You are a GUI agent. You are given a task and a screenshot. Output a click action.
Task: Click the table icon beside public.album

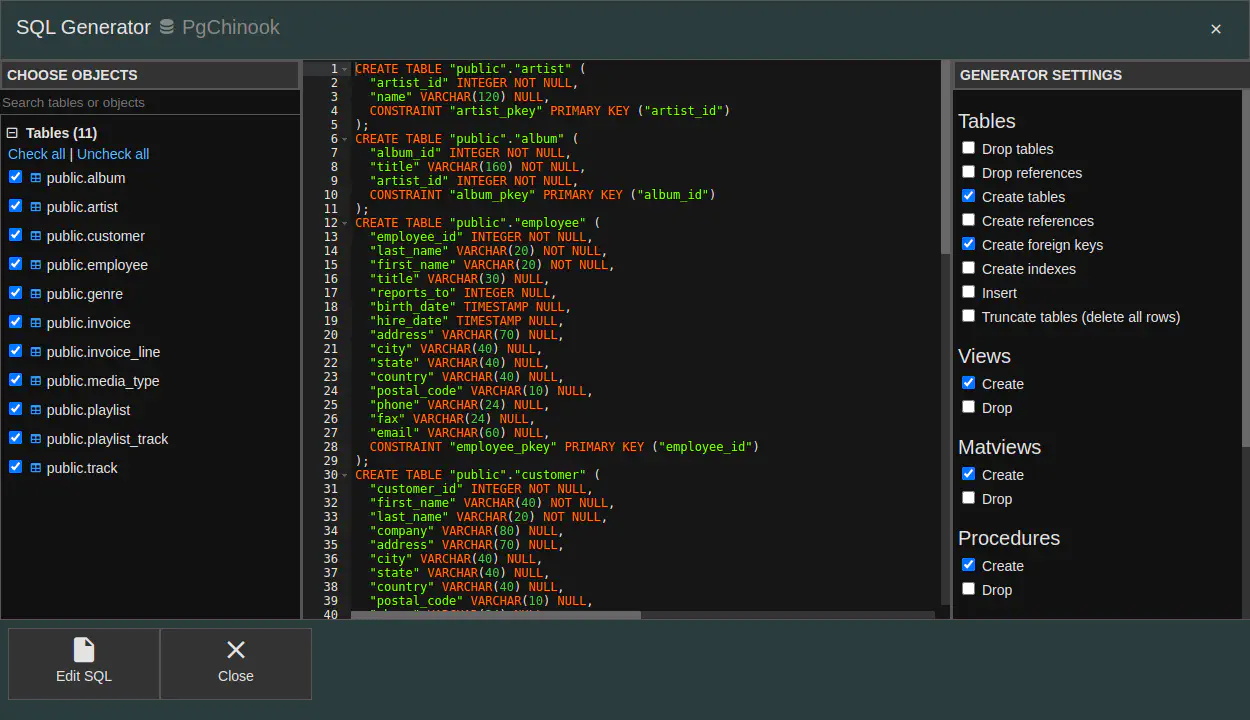(36, 178)
